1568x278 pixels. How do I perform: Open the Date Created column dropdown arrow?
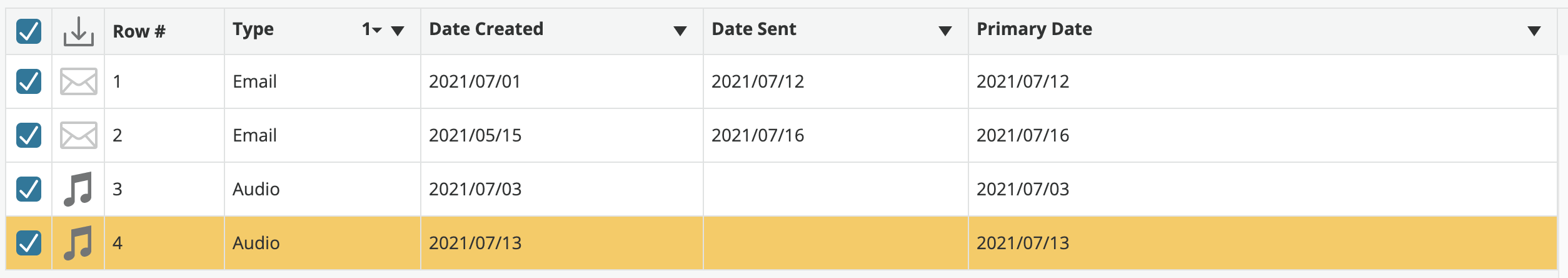[x=680, y=31]
